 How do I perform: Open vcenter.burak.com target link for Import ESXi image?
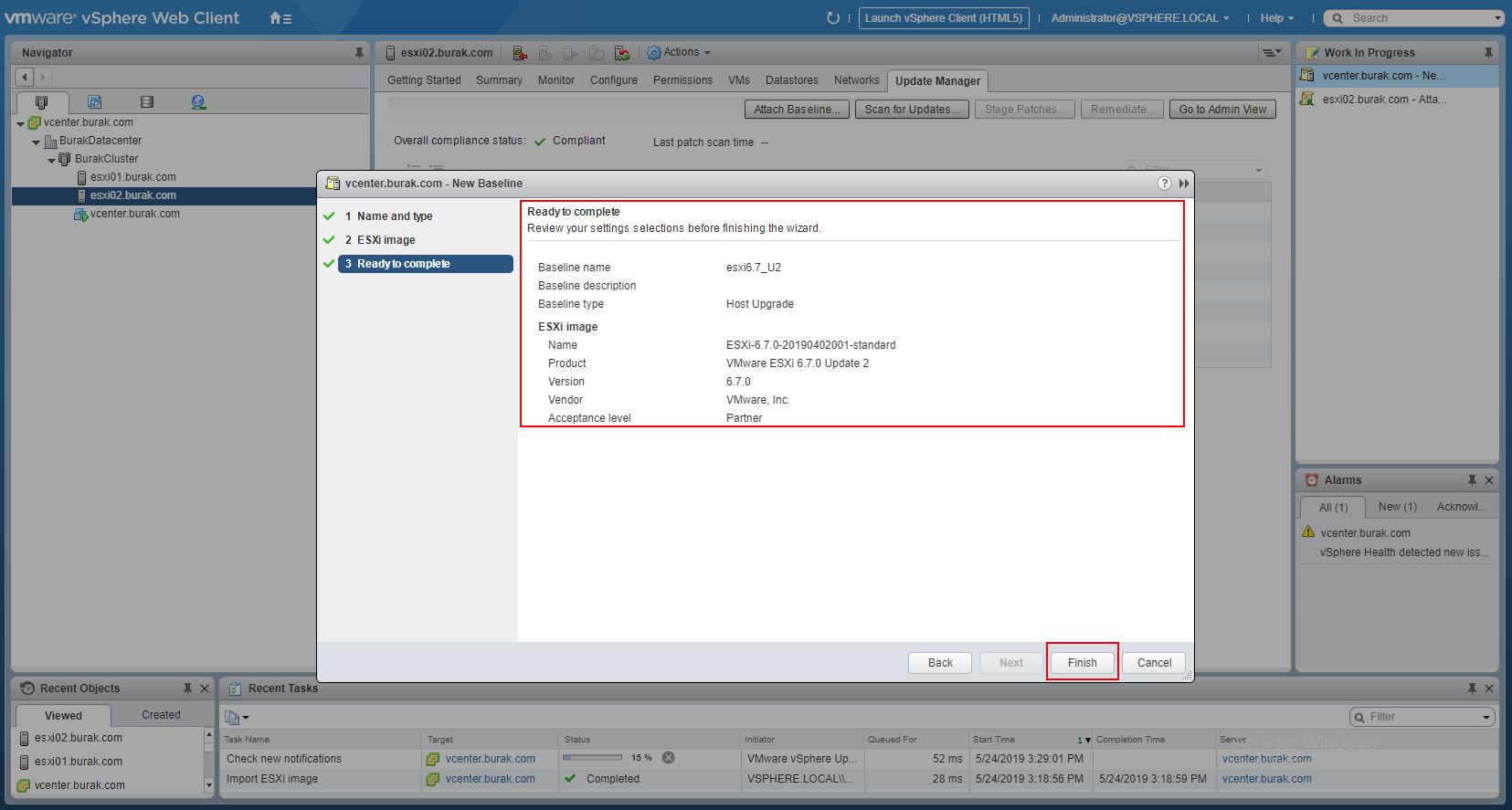491,779
